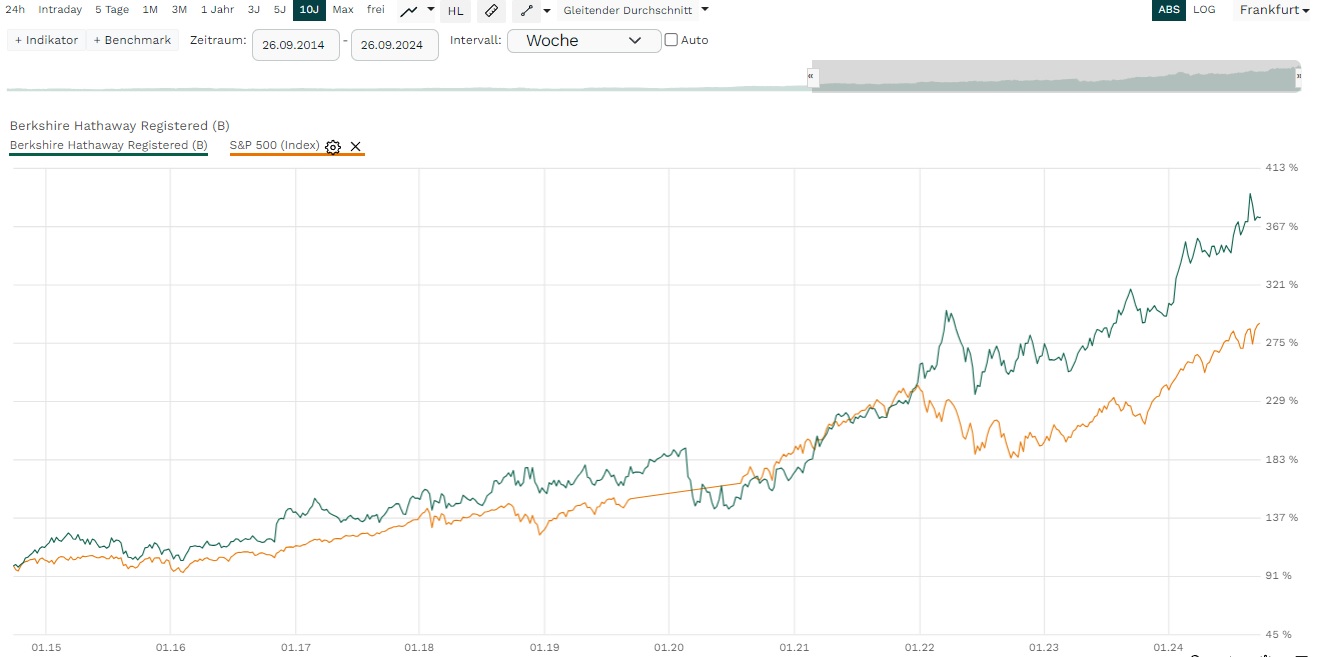Click the 413 % axis label
This screenshot has height=657, width=1317.
(x=1282, y=168)
